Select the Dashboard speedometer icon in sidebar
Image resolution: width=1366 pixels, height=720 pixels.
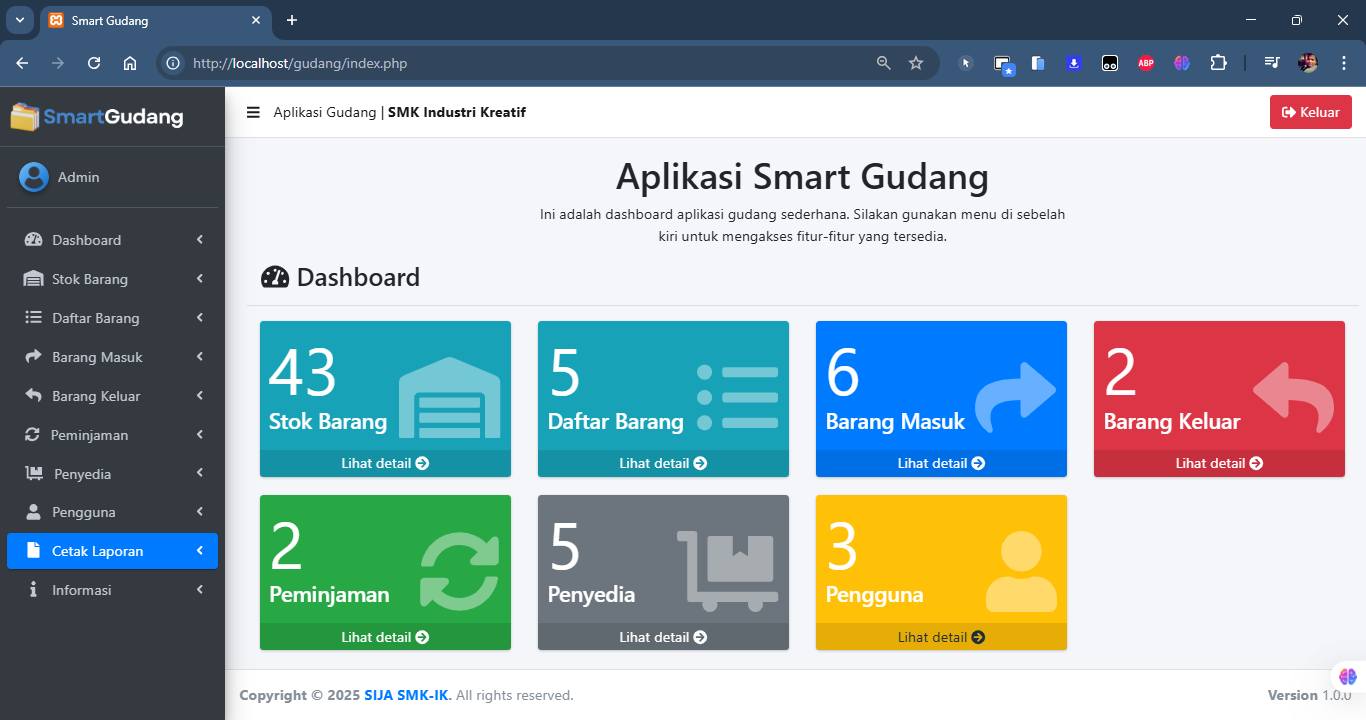(33, 240)
